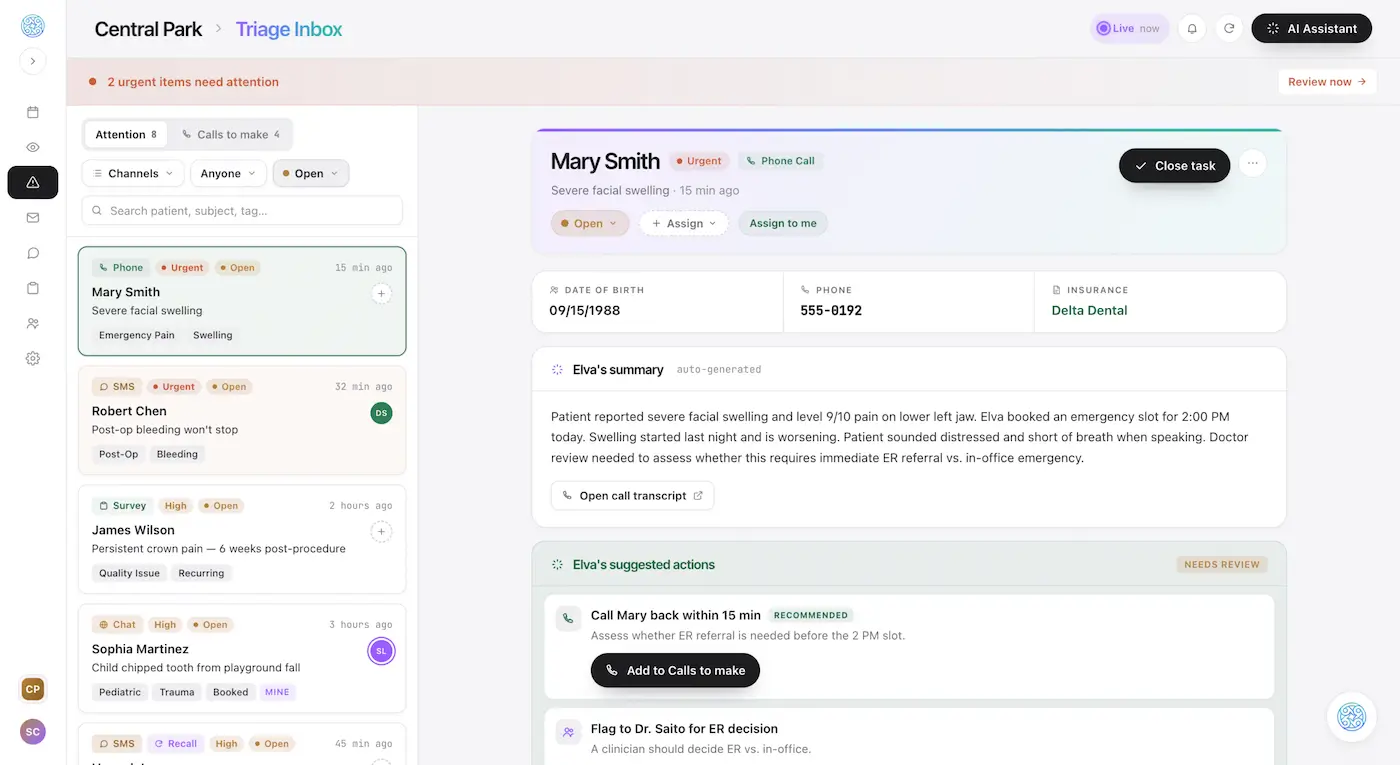Change Mary Smith's Open status dropdown
Image resolution: width=1400 pixels, height=765 pixels.
(590, 223)
